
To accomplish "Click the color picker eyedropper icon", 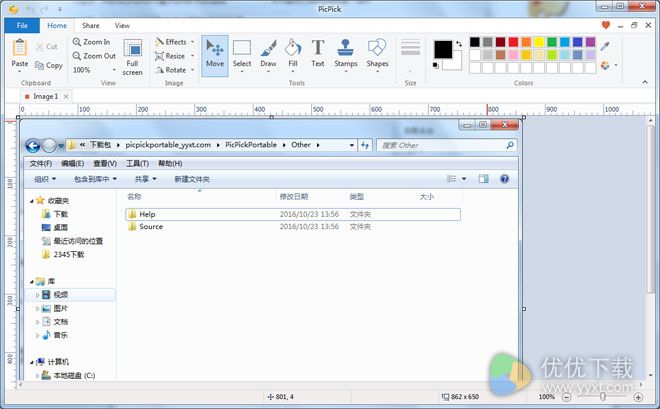I will [605, 46].
